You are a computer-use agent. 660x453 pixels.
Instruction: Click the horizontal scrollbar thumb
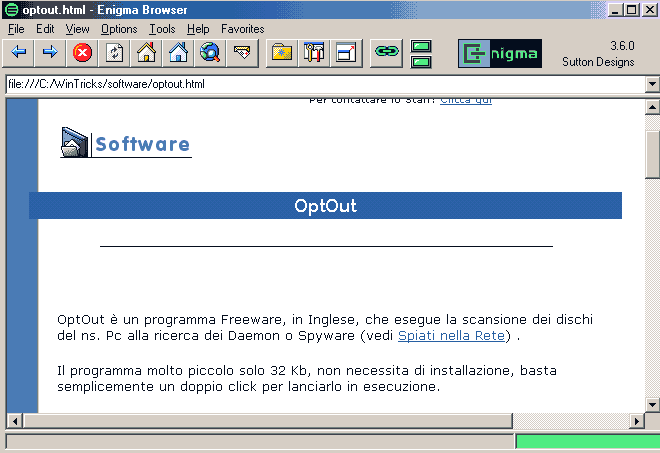click(x=267, y=421)
